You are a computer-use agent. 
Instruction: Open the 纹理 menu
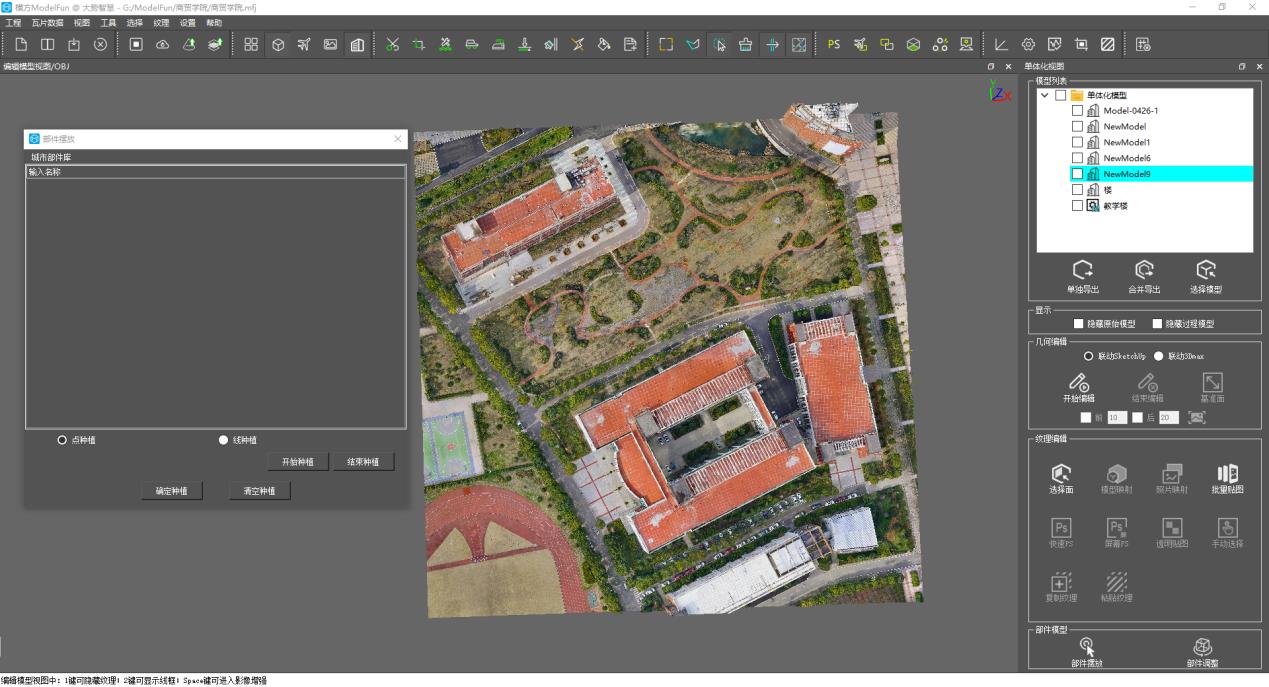[161, 22]
